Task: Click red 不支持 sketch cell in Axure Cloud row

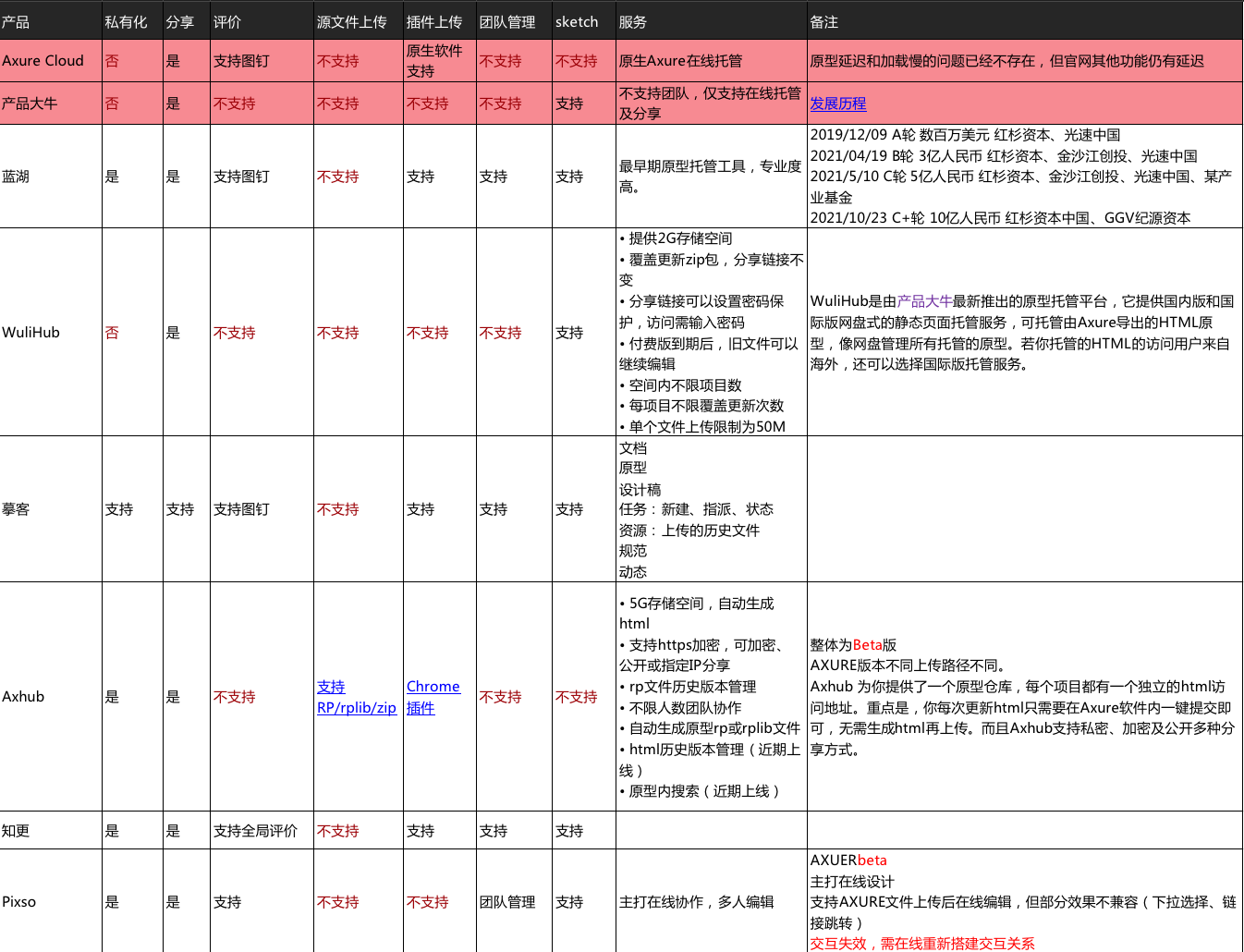Action: click(584, 61)
